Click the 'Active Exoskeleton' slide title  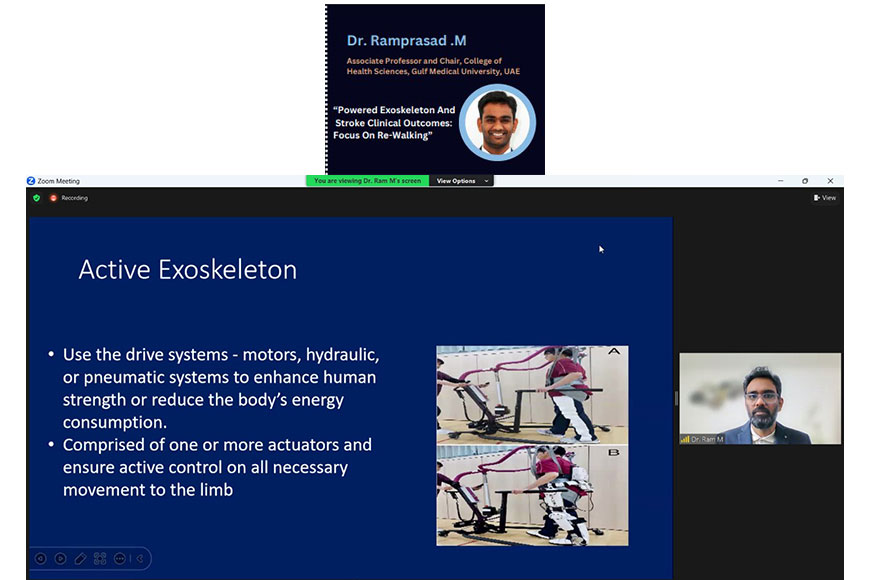[188, 270]
